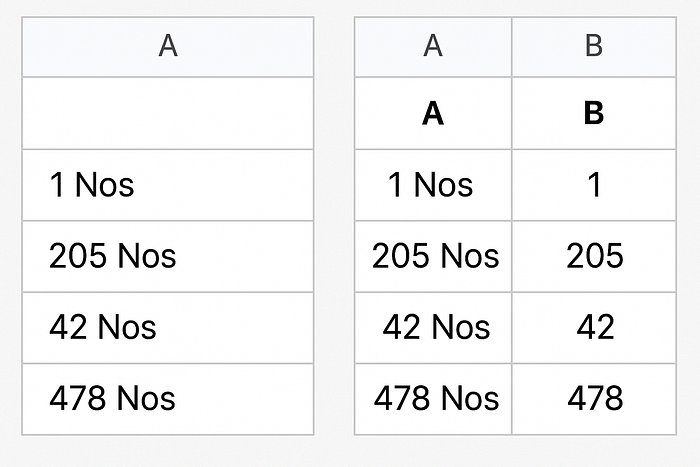This screenshot has width=700, height=467.
Task: Select the "42 Nos" cell in left table
Action: point(168,328)
